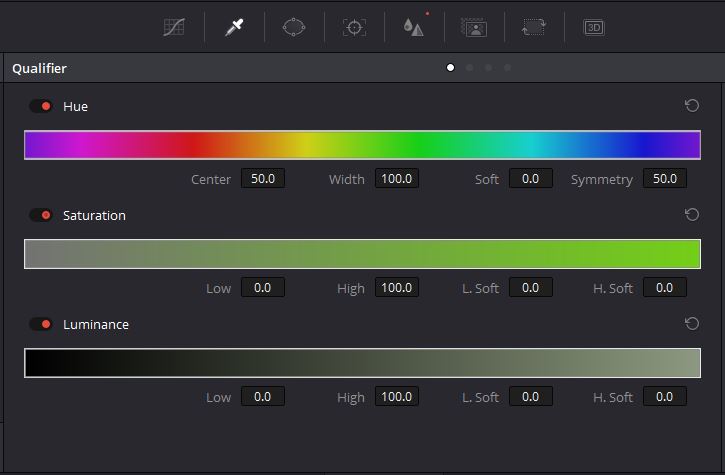Click the Luminance H. Soft value field
This screenshot has width=725, height=475.
[665, 397]
